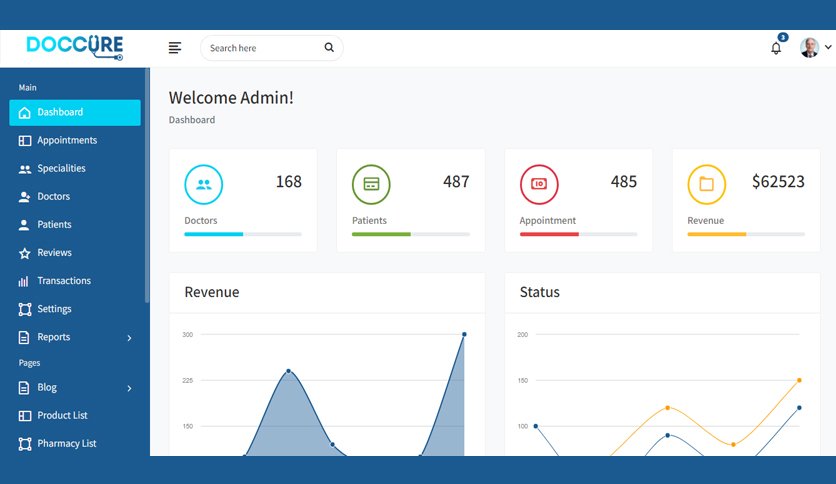The width and height of the screenshot is (836, 484).
Task: Open the Doctors menu item
Action: [75, 197]
